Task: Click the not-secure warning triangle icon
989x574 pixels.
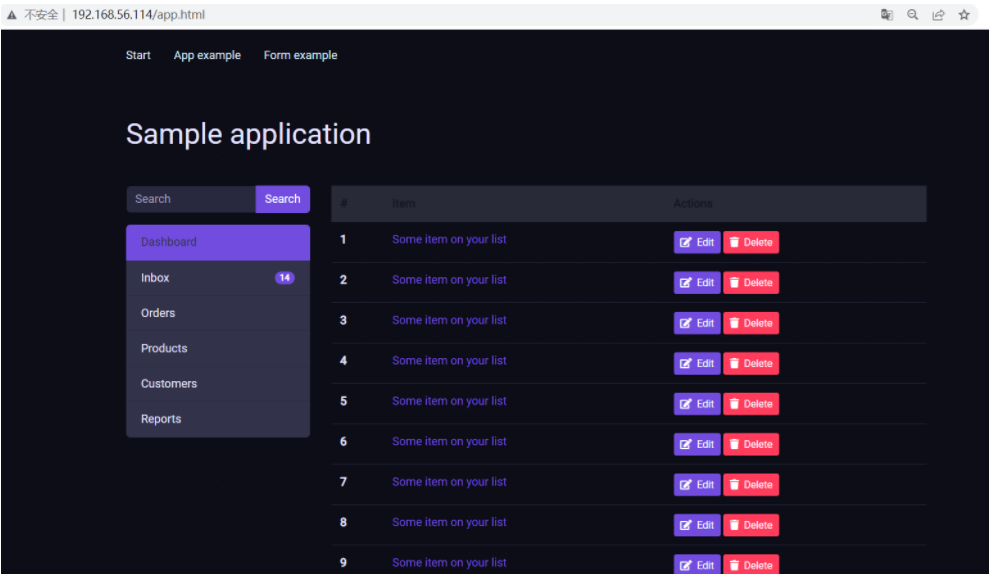Action: pyautogui.click(x=12, y=15)
